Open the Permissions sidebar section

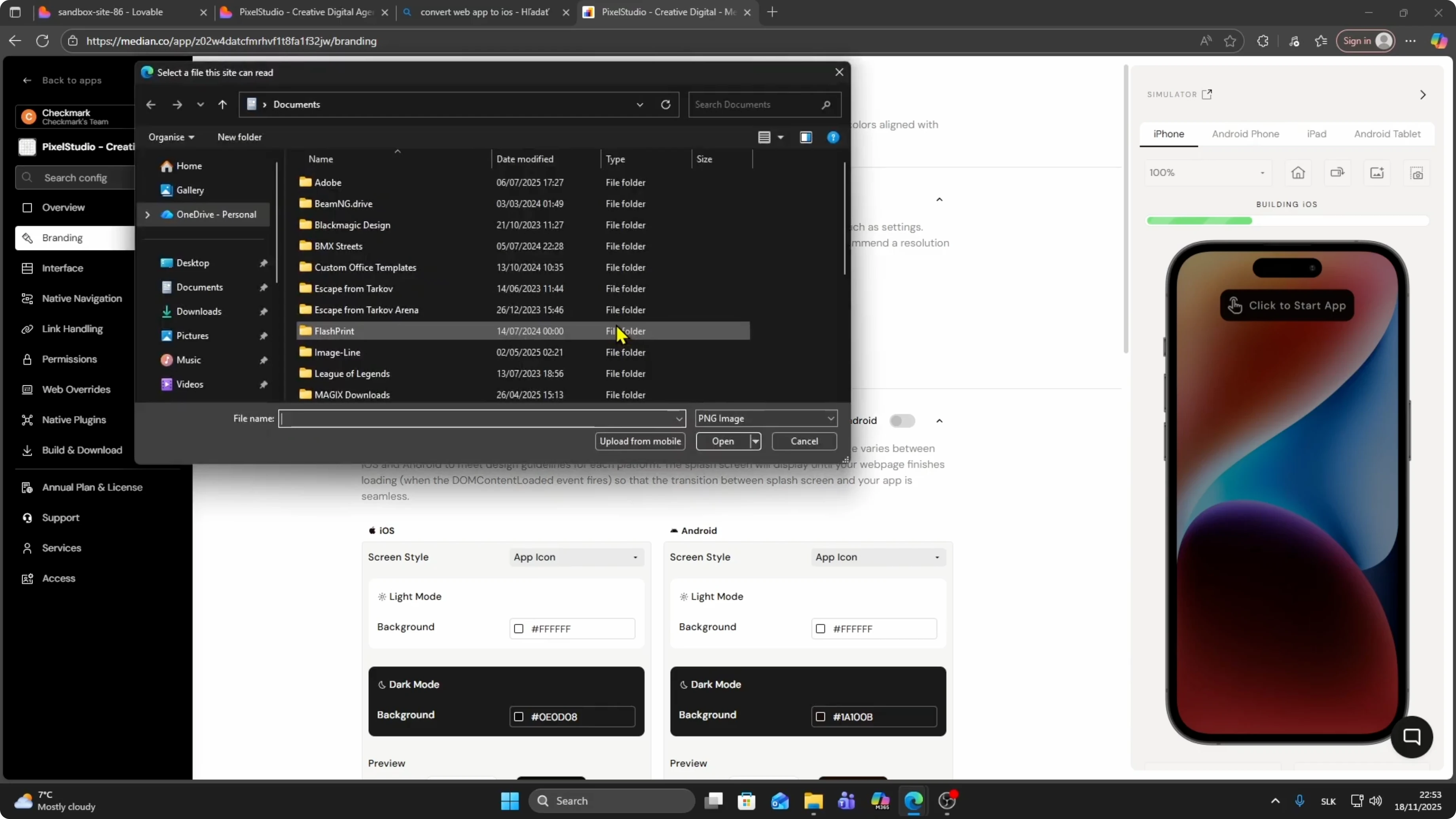click(69, 360)
